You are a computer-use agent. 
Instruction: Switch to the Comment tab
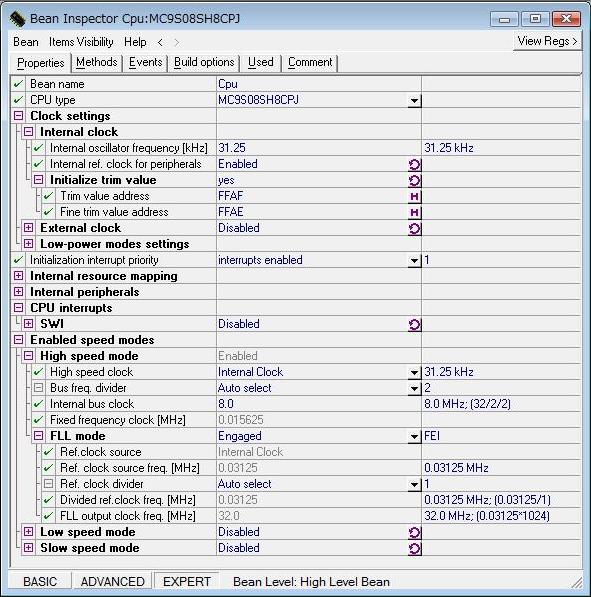click(x=310, y=62)
